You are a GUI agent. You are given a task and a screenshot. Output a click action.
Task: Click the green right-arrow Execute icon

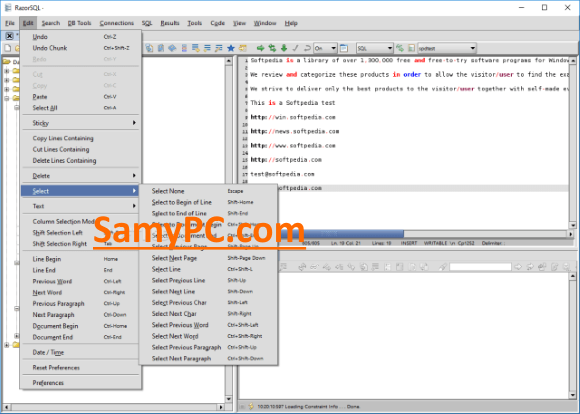(260, 48)
